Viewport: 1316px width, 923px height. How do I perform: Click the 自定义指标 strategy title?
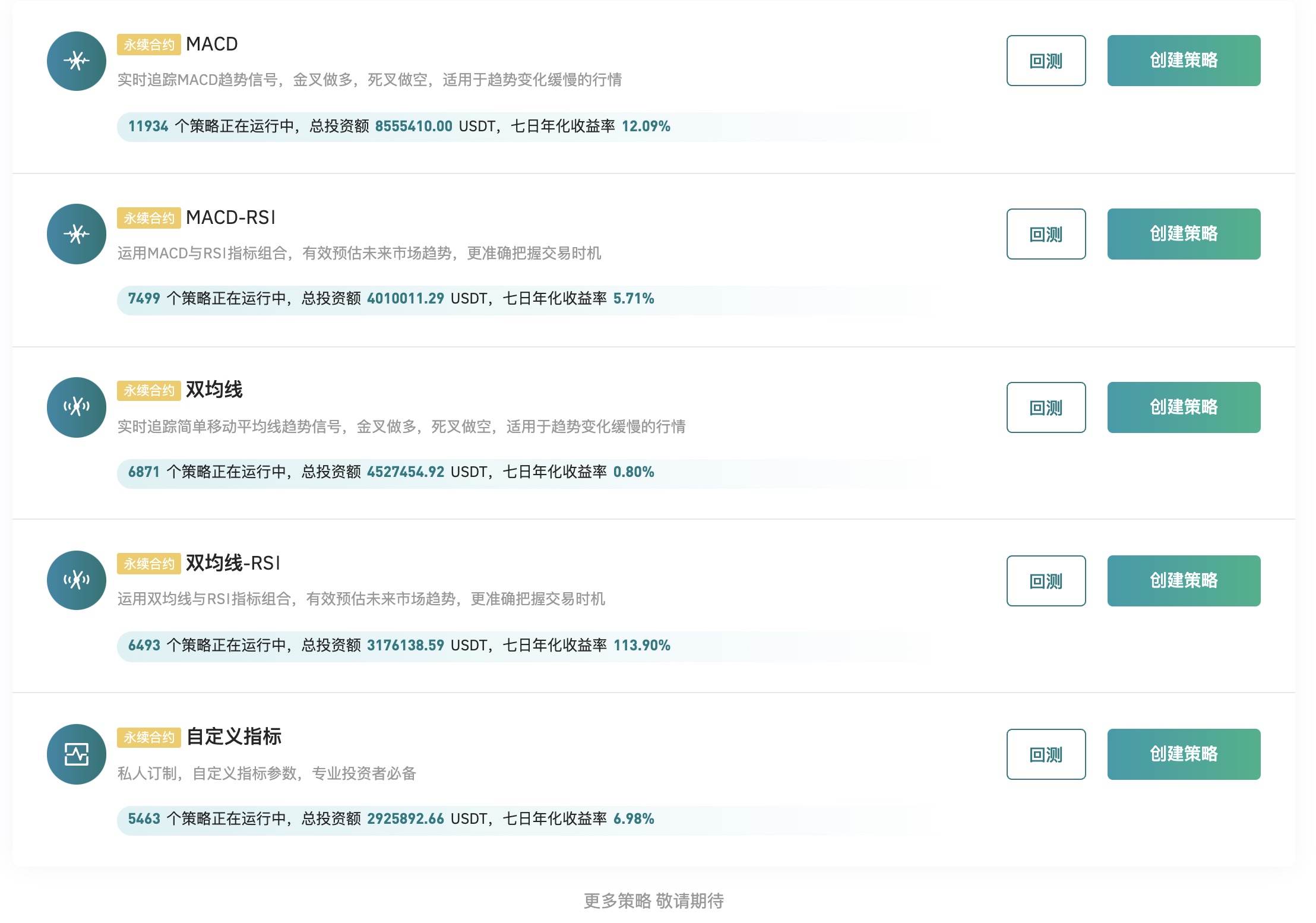(x=233, y=736)
